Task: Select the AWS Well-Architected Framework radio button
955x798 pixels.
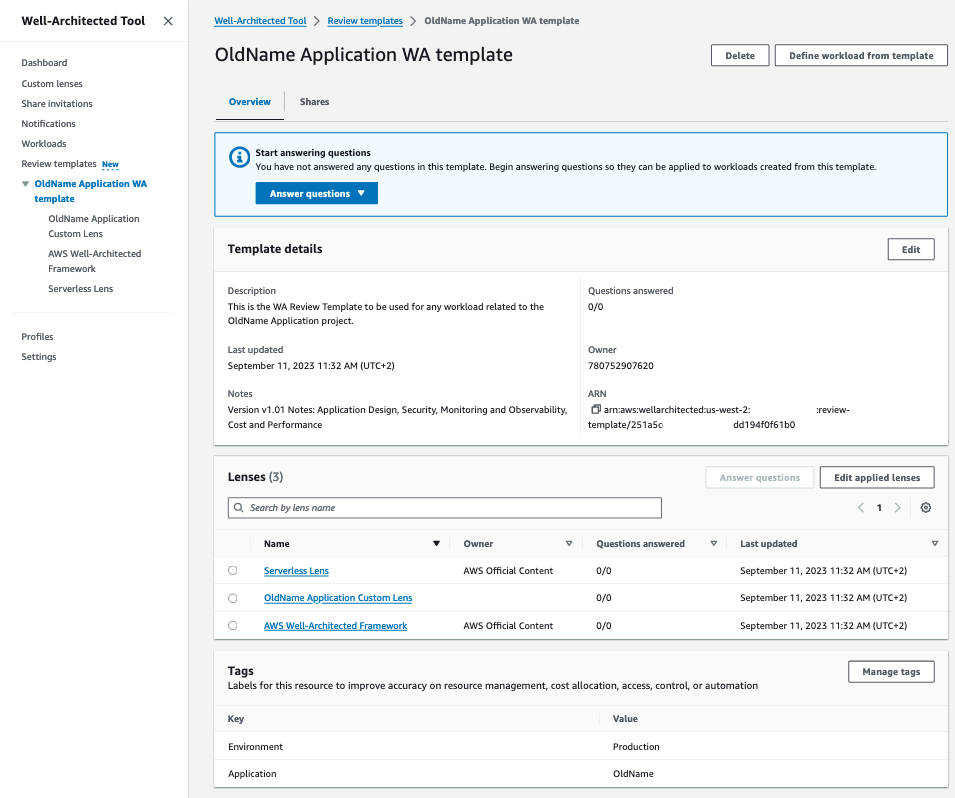Action: click(231, 624)
